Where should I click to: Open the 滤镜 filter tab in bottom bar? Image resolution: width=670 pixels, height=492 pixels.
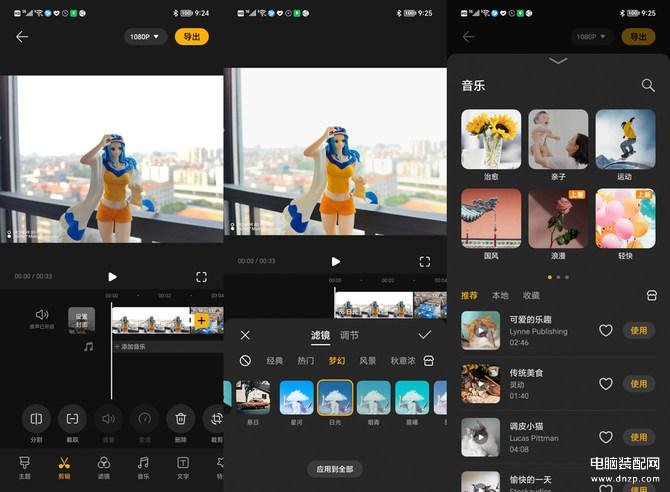(x=104, y=468)
